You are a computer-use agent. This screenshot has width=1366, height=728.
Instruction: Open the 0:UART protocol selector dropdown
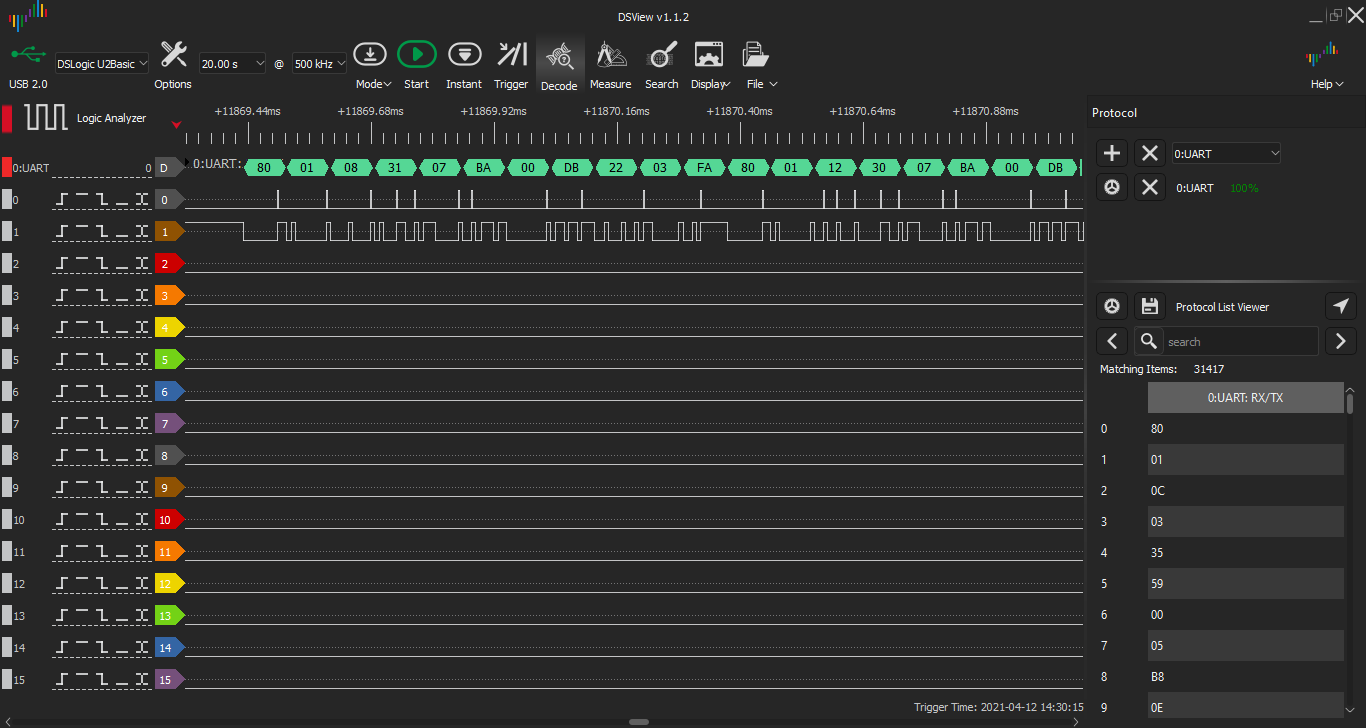tap(1226, 153)
